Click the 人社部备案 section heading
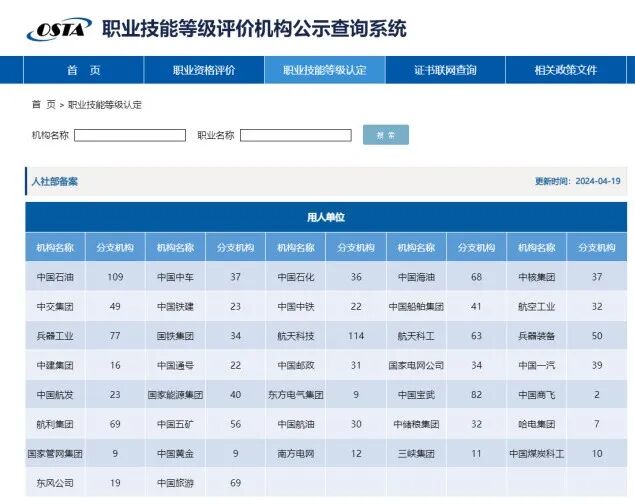 pyautogui.click(x=55, y=181)
